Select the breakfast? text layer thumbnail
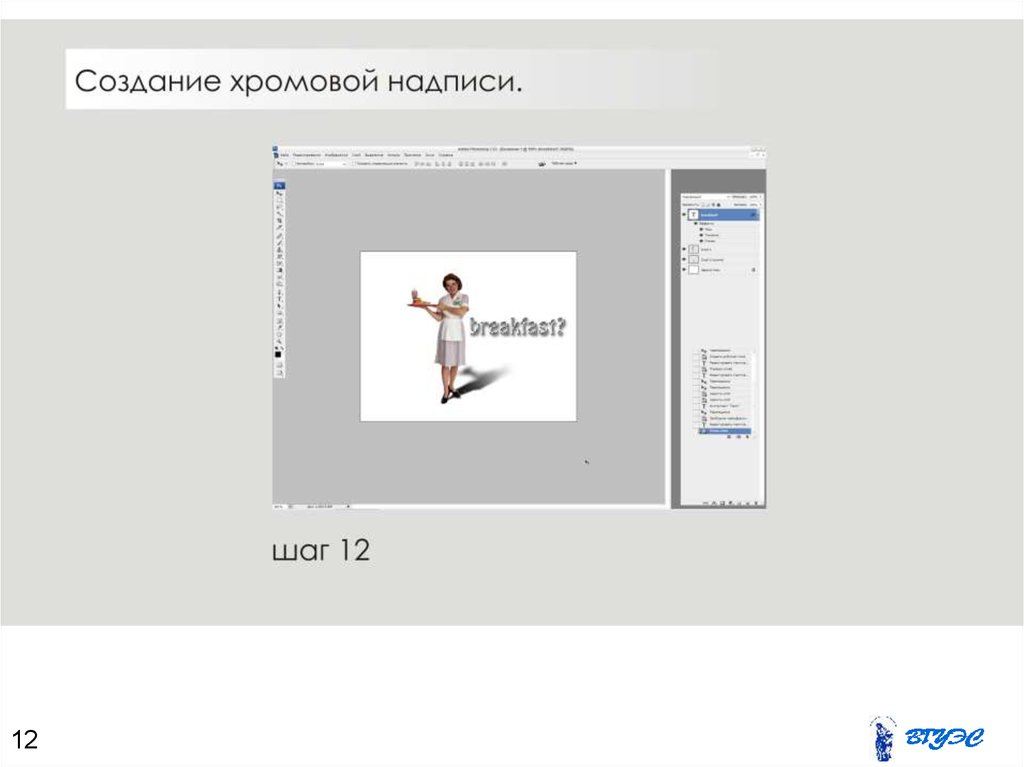 [x=694, y=214]
